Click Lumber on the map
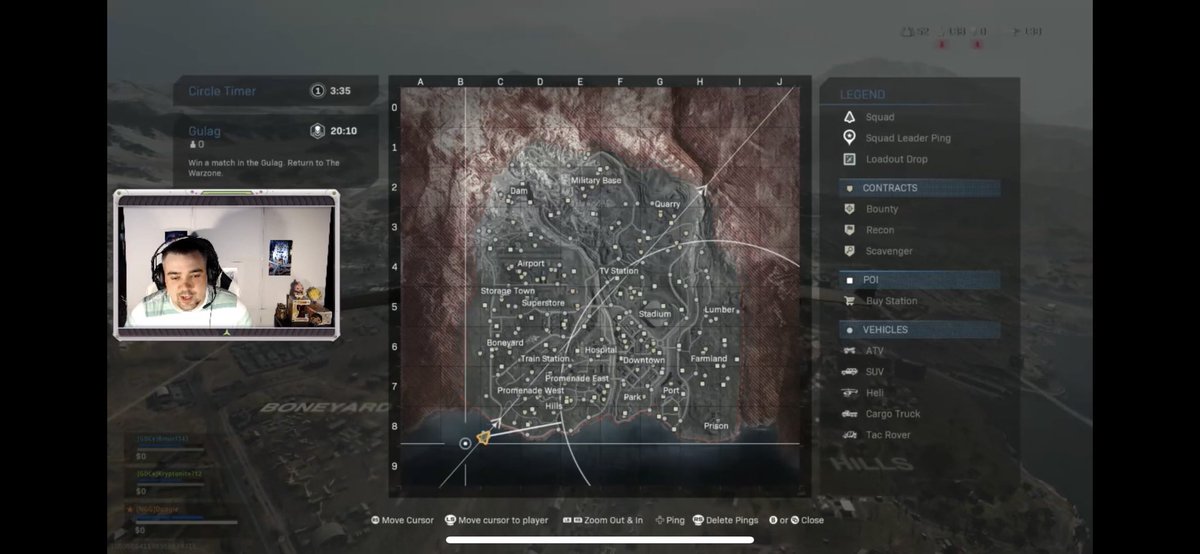 719,310
